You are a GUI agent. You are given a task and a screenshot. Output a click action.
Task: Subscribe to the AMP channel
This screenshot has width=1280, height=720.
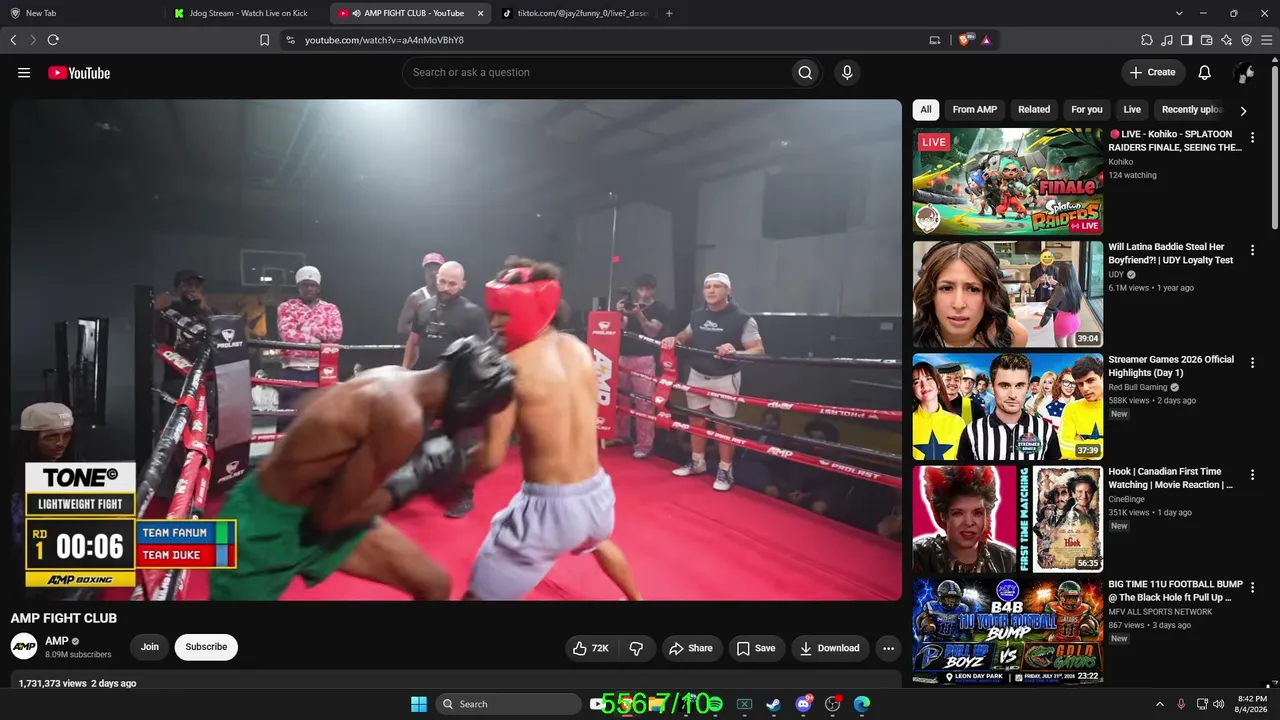tap(206, 647)
